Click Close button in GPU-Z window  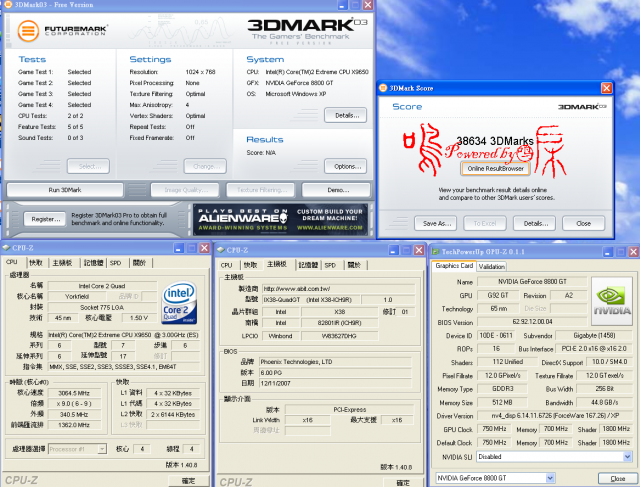tap(617, 478)
